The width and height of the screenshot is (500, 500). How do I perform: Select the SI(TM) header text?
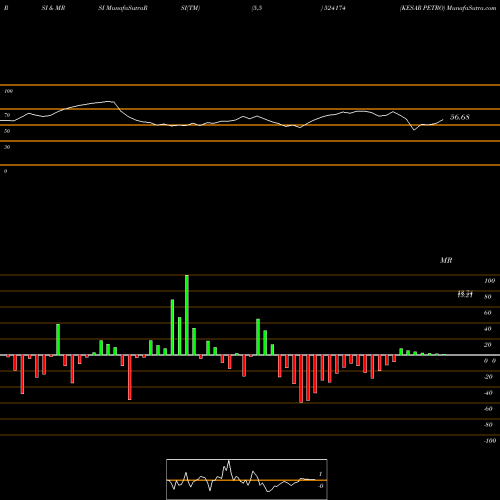pyautogui.click(x=190, y=8)
